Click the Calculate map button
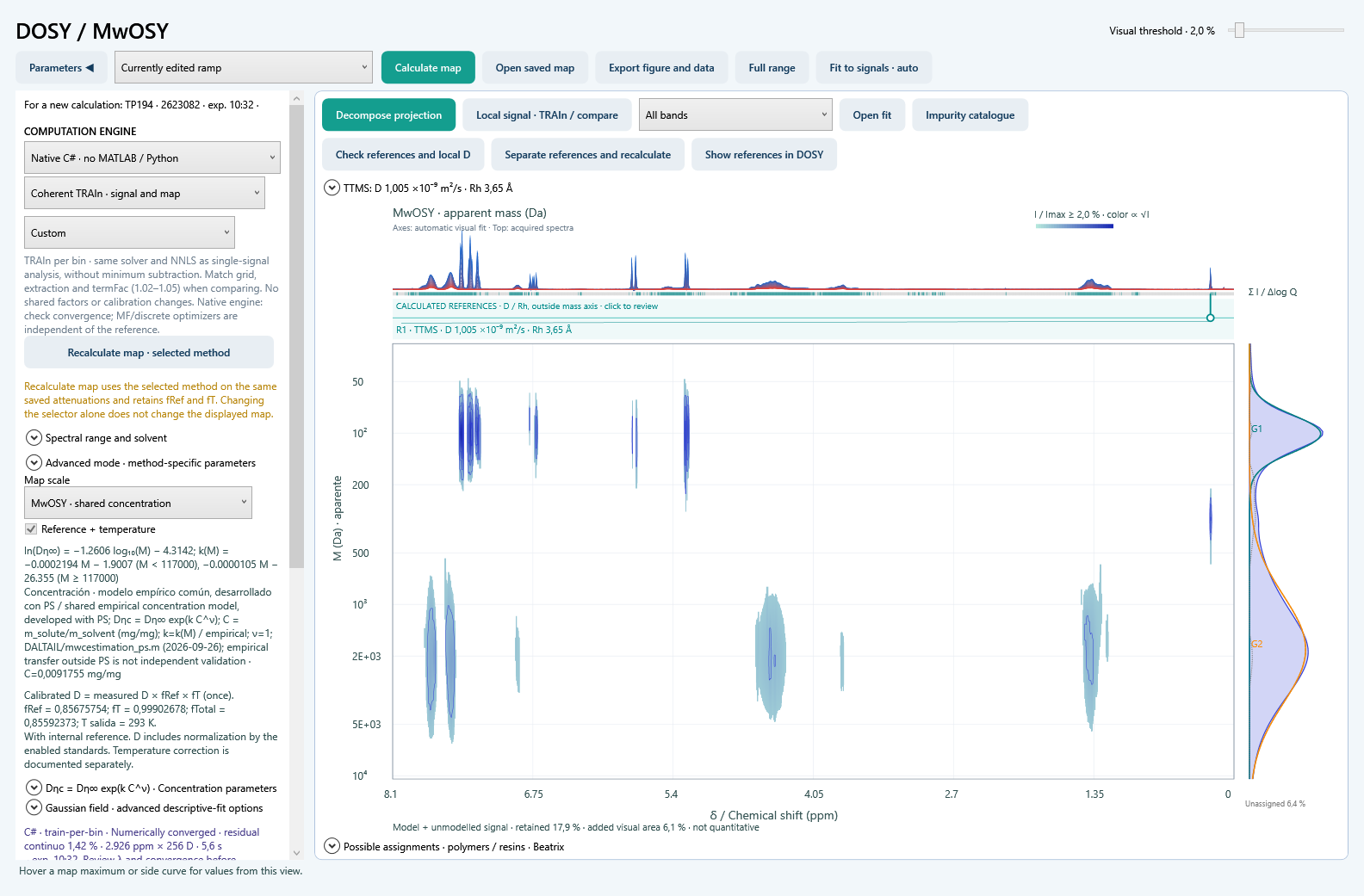The image size is (1364, 896). point(428,68)
